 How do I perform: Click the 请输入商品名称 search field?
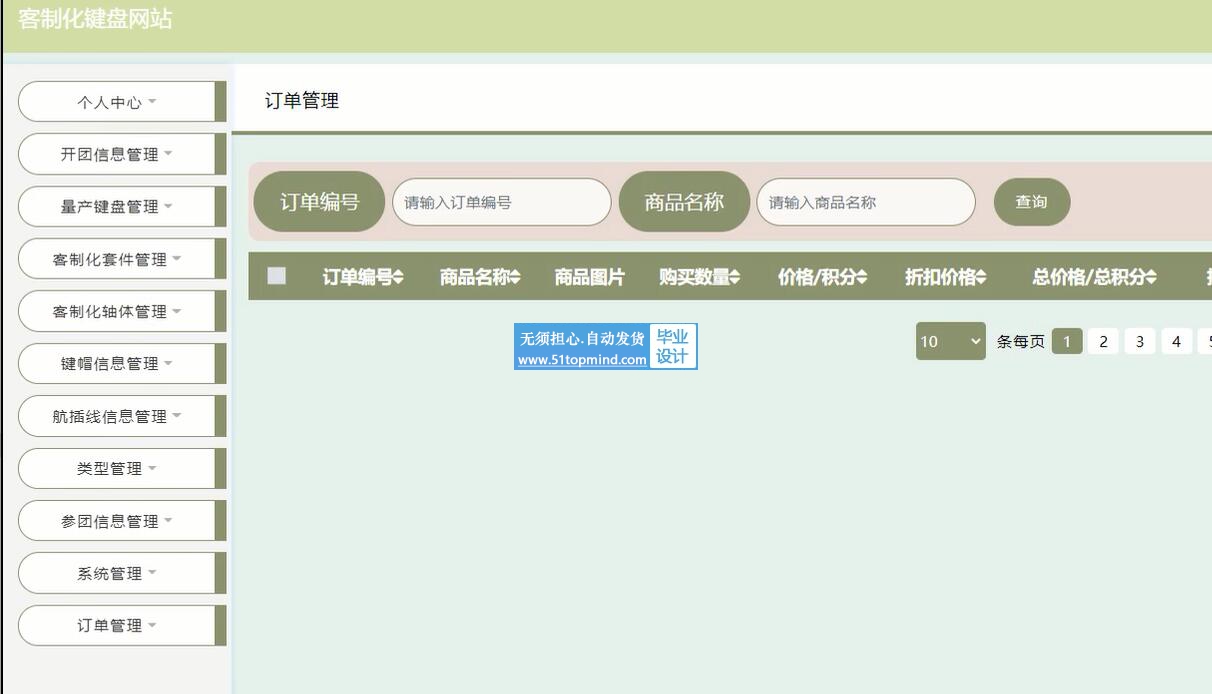(x=865, y=202)
